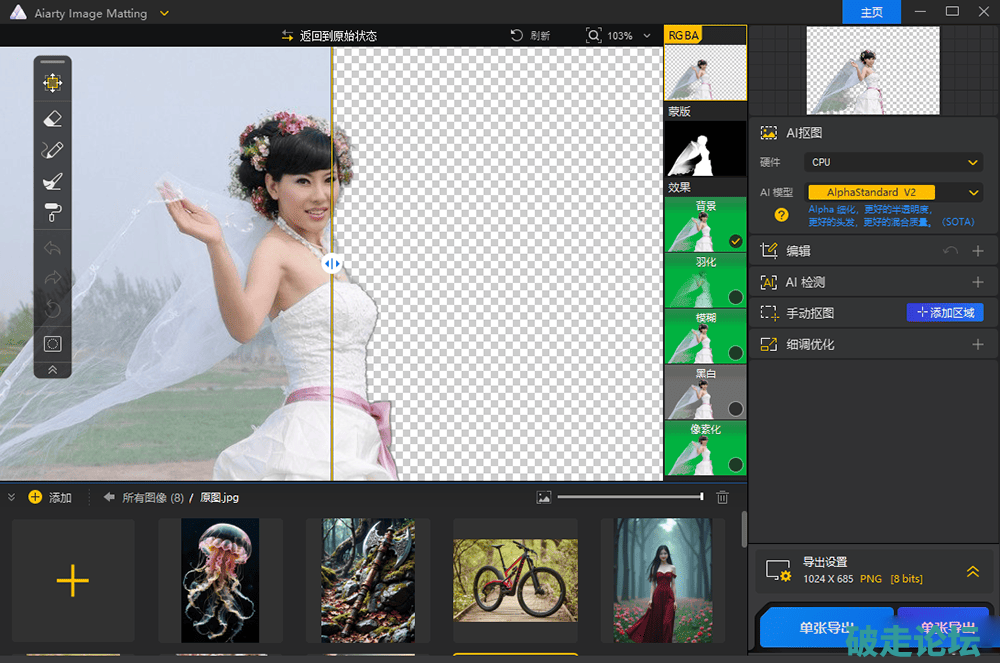This screenshot has width=1000, height=663.
Task: Select the paint brush tool
Action: tap(53, 181)
